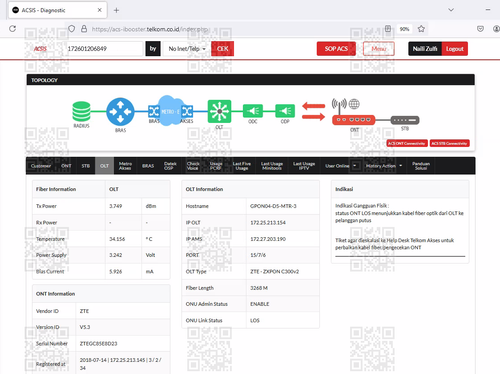The width and height of the screenshot is (500, 374).
Task: Click the METRO-E cloud icon
Action: click(170, 111)
